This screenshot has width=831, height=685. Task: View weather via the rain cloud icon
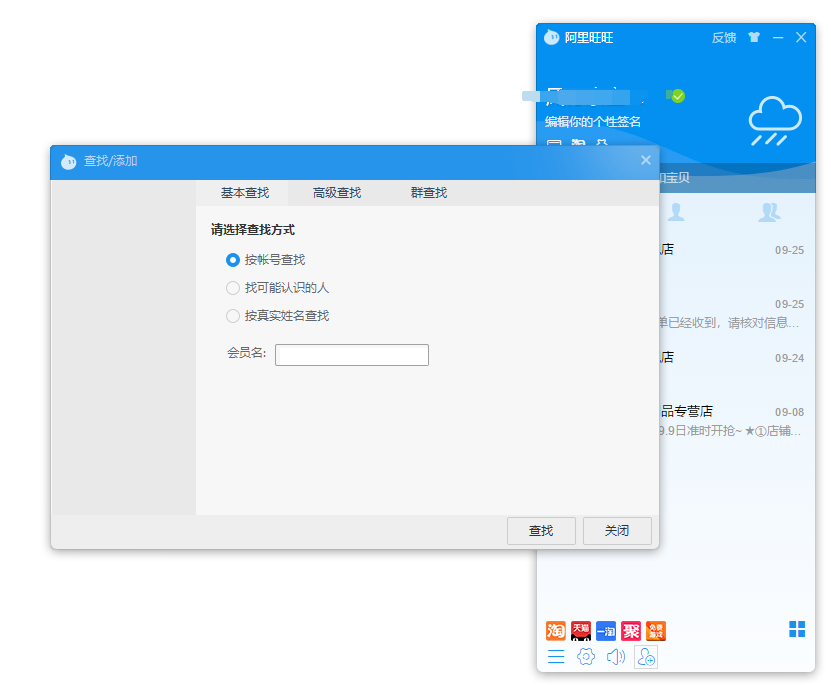click(775, 120)
